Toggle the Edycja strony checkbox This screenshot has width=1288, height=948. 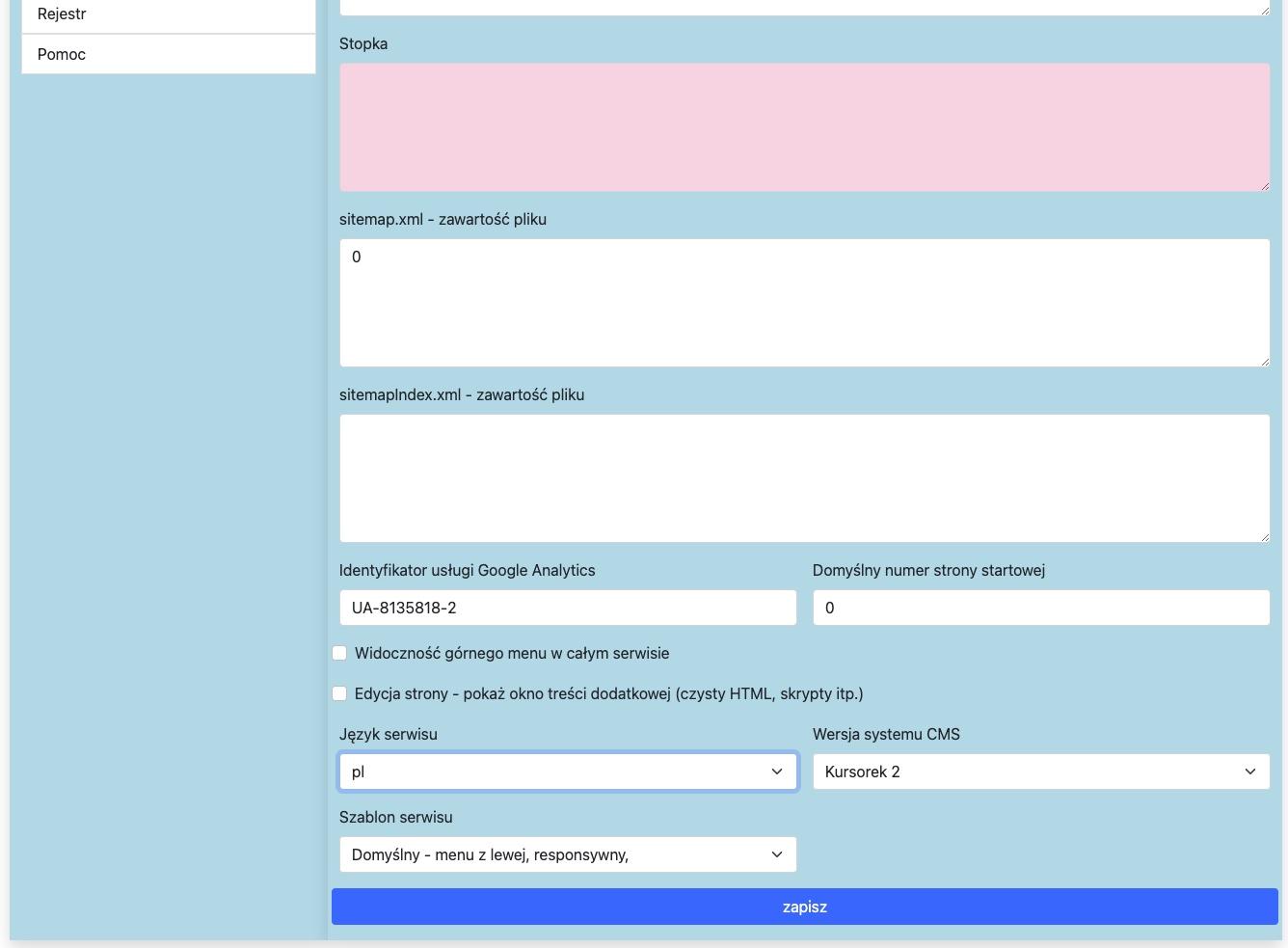pyautogui.click(x=339, y=693)
